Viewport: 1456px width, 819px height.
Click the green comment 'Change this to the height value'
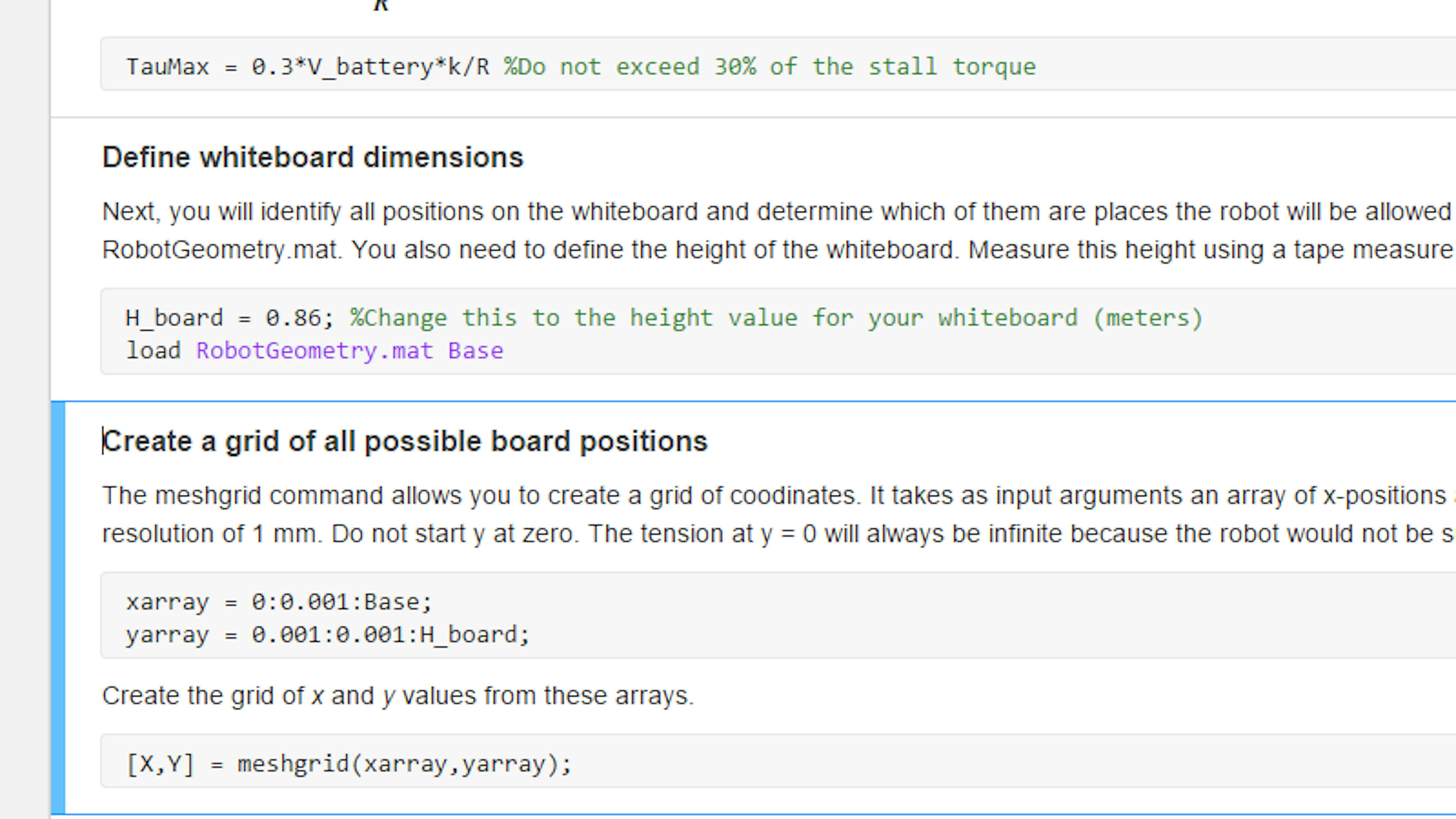pos(776,318)
